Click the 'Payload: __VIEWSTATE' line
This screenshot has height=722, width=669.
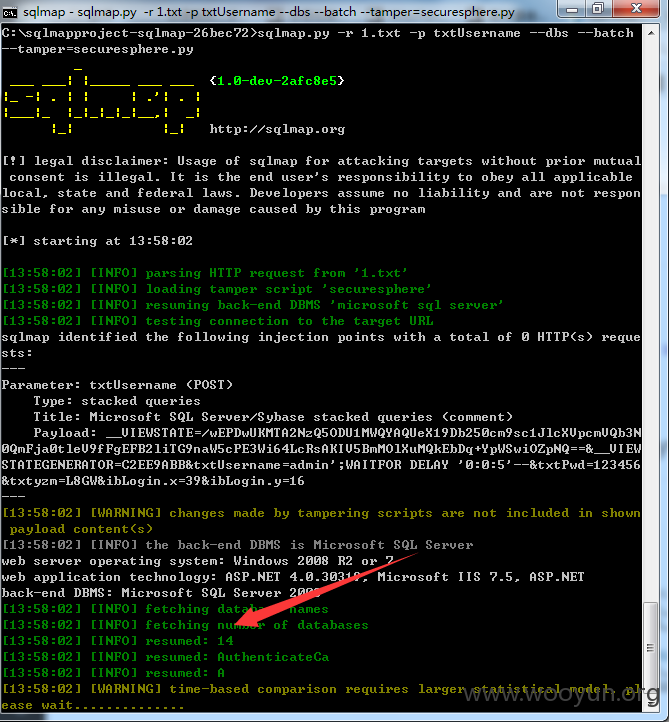(337, 433)
